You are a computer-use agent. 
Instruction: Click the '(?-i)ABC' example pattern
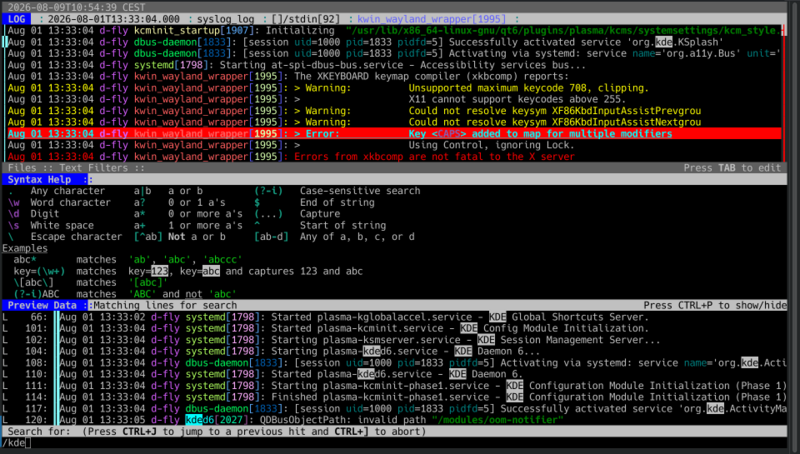pos(36,294)
